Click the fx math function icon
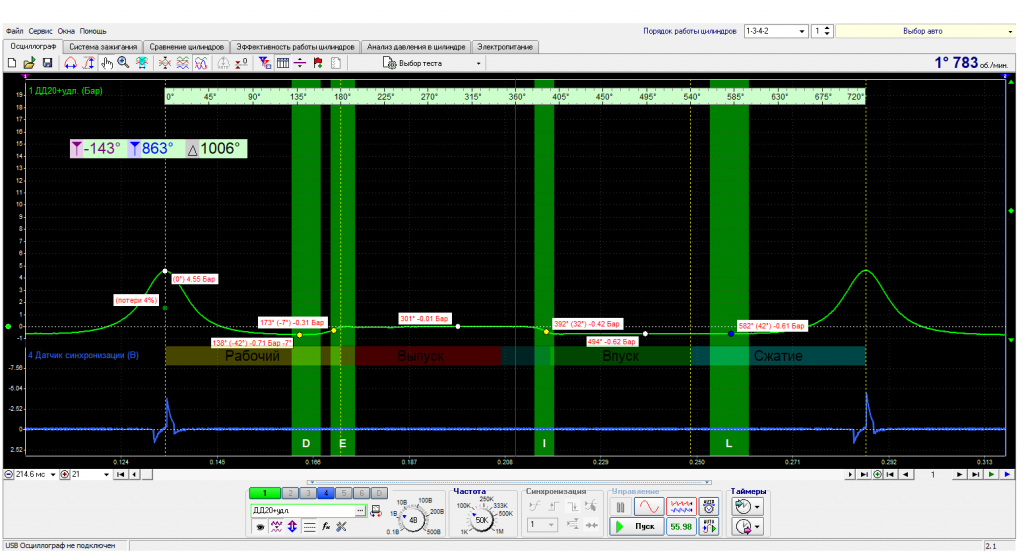The width and height of the screenshot is (1024, 554). pos(326,527)
